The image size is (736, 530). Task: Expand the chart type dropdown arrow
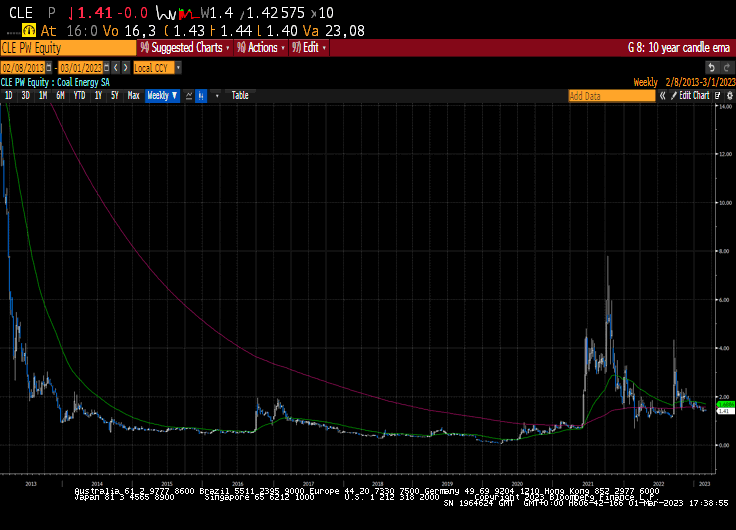coord(217,96)
